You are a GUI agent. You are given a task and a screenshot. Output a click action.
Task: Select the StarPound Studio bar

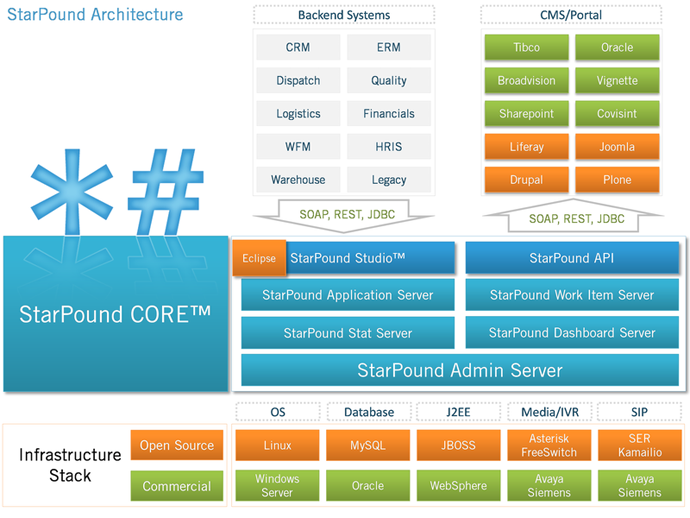click(371, 258)
